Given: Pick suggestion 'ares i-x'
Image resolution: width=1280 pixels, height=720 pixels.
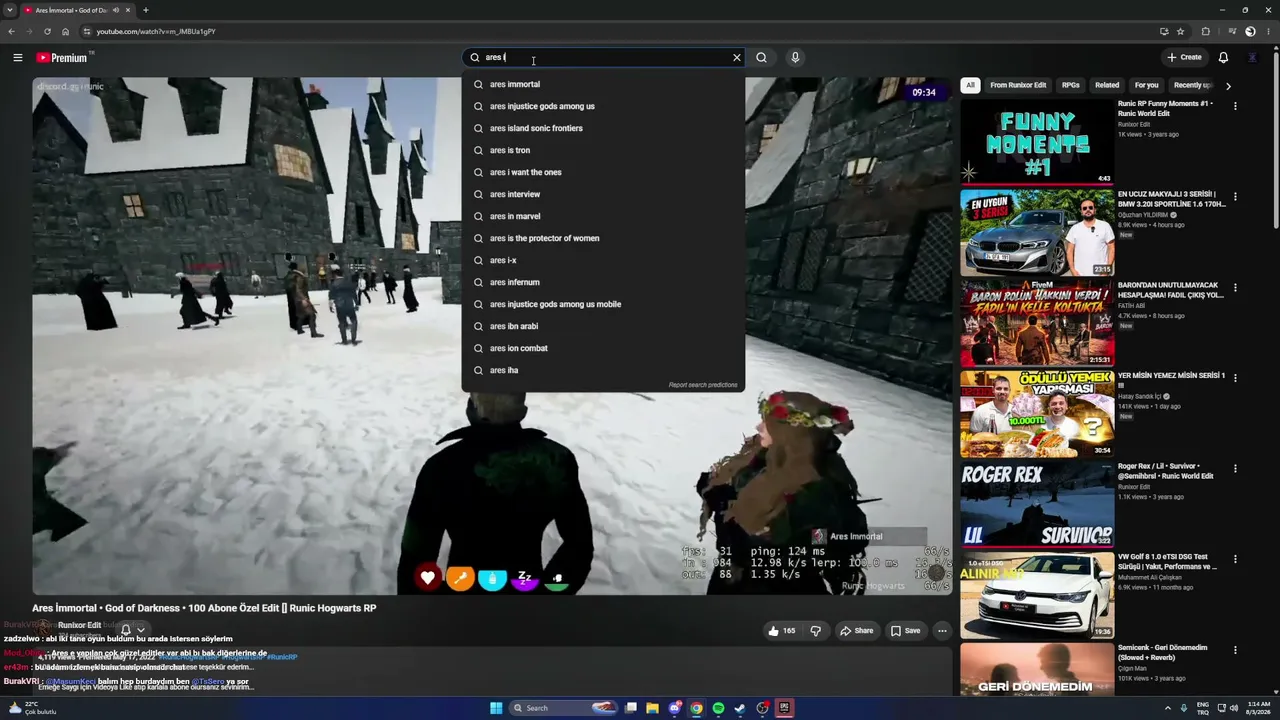Looking at the screenshot, I should tap(603, 260).
